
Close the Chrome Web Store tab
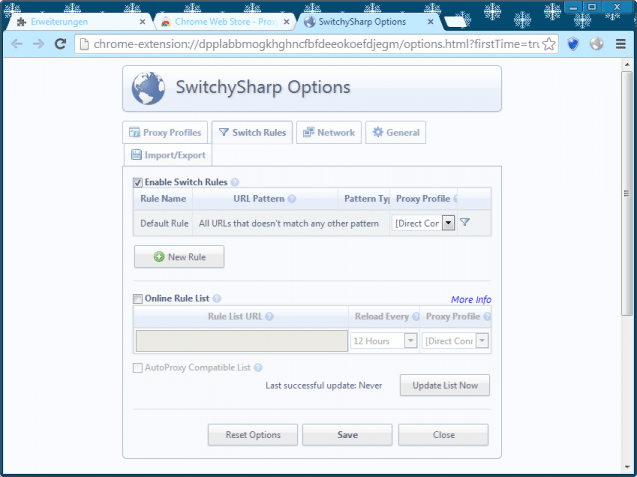point(286,22)
